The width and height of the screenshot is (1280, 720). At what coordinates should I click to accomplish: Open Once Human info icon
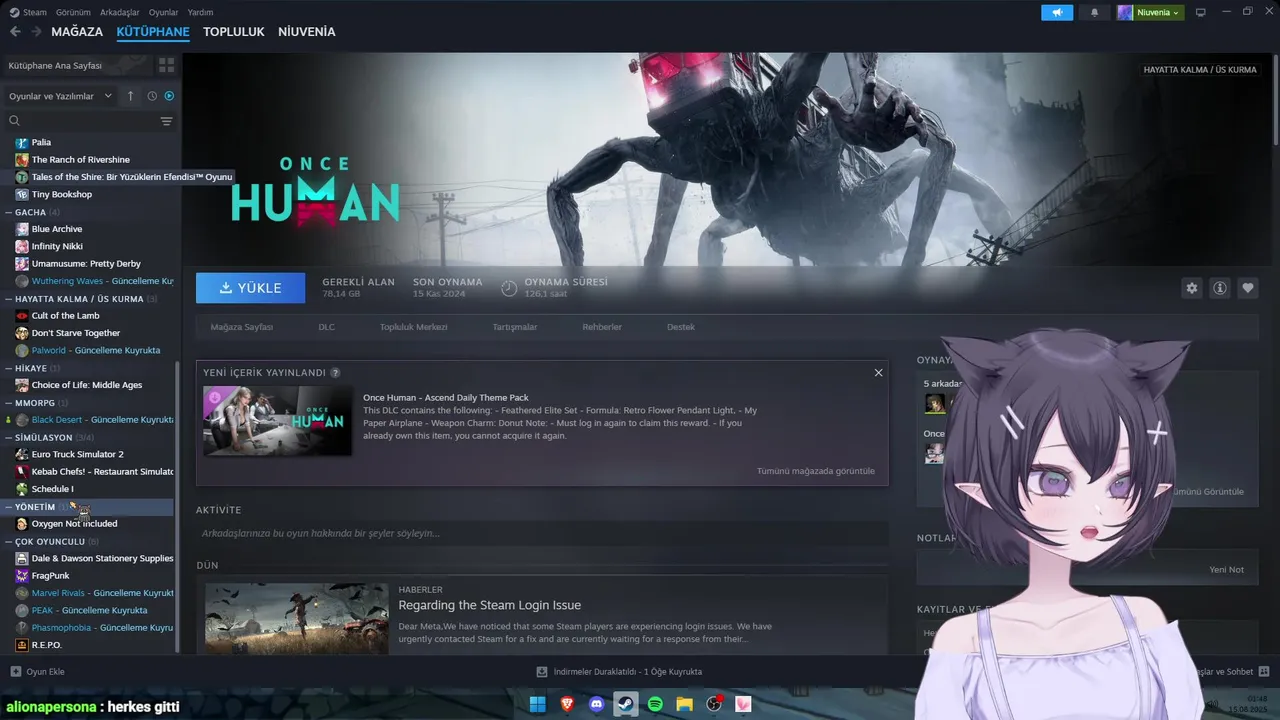pos(1220,288)
